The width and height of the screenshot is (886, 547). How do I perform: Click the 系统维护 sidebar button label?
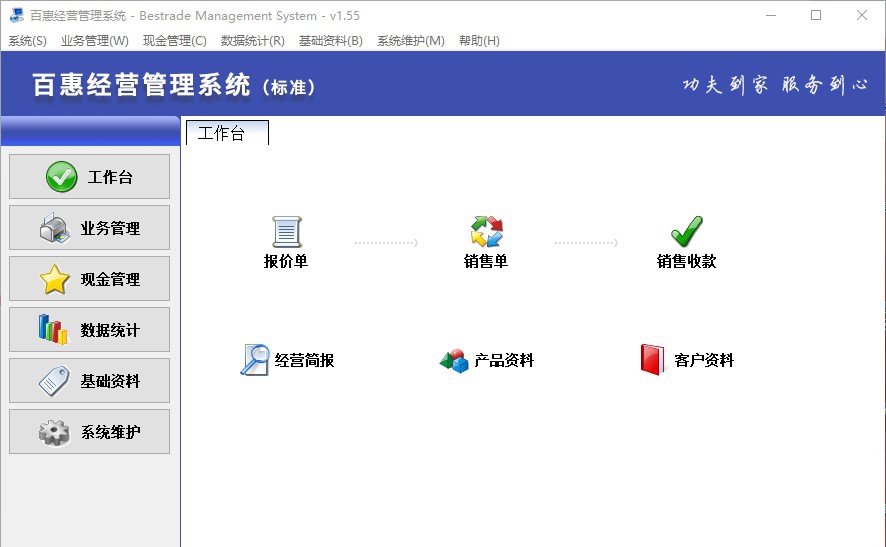pyautogui.click(x=110, y=432)
